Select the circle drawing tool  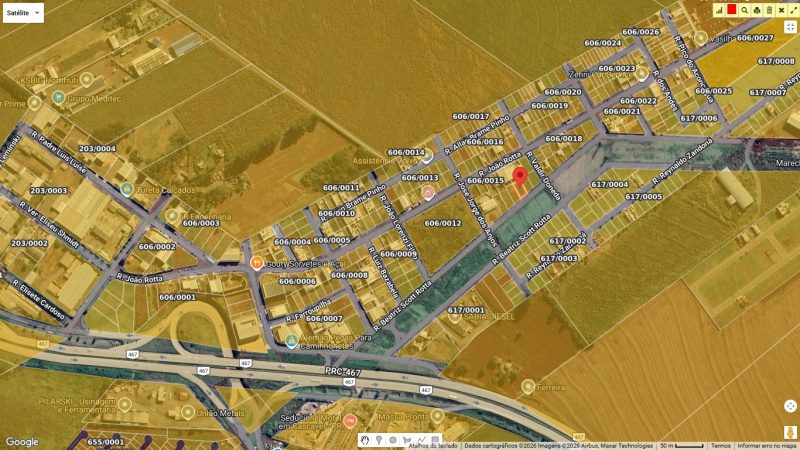393,439
